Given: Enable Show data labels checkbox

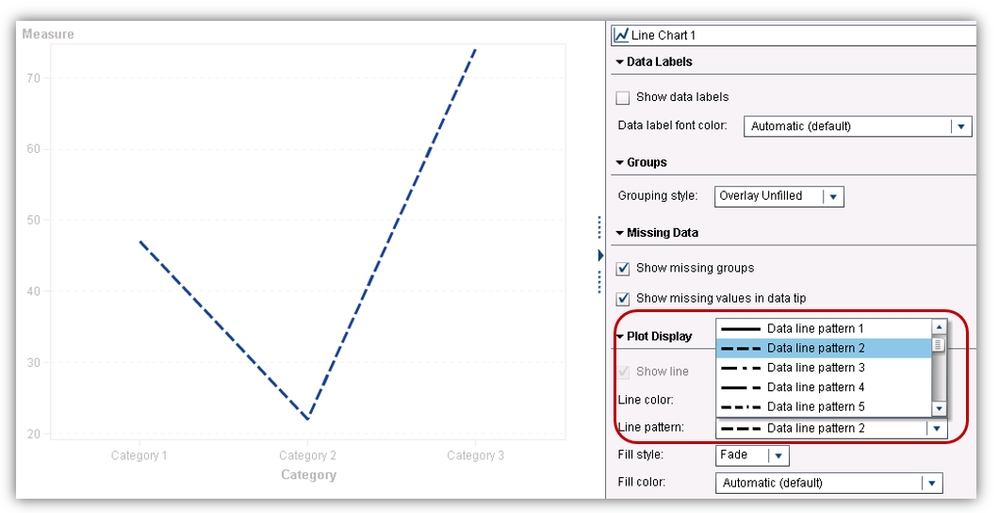Looking at the screenshot, I should click(622, 98).
